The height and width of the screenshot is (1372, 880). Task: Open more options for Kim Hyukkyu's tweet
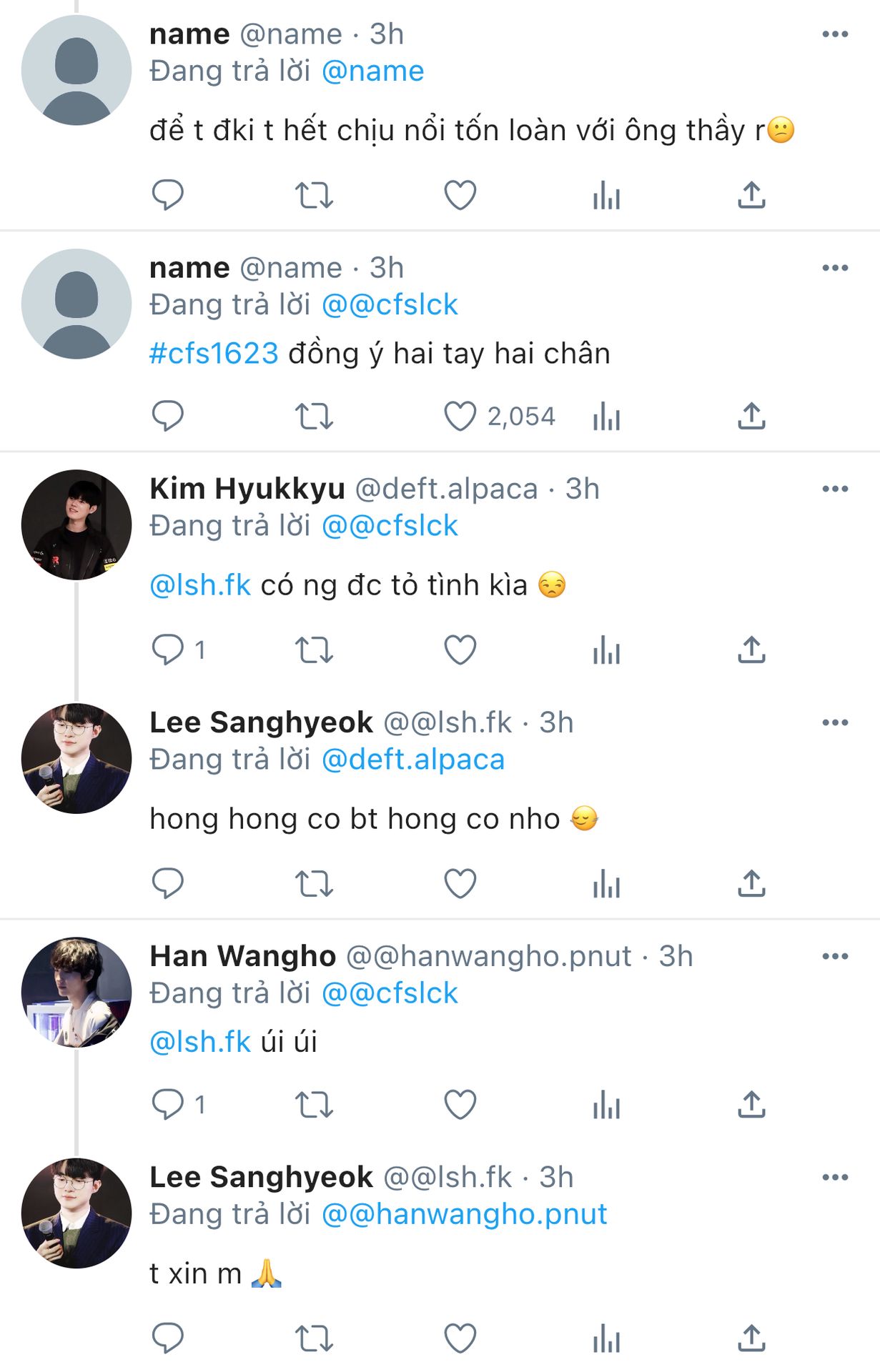tap(835, 489)
